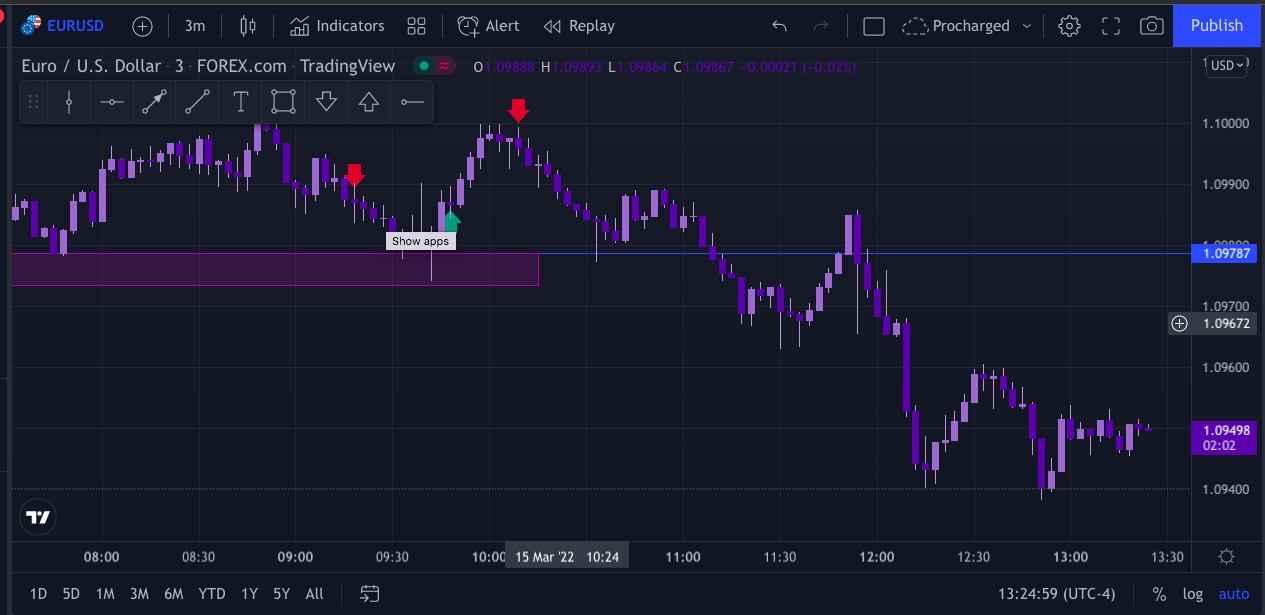Switch to the 1Y range tab
The height and width of the screenshot is (615, 1265).
[249, 593]
